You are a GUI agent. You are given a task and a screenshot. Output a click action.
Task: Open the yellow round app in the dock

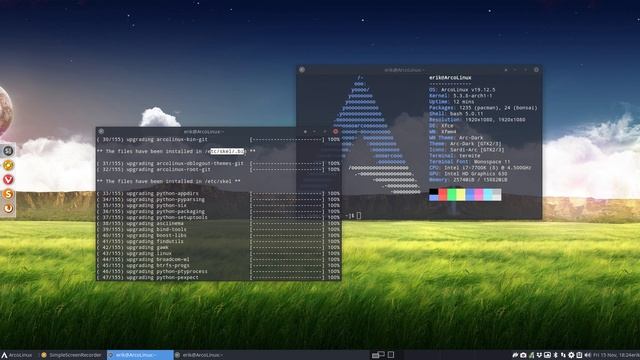pyautogui.click(x=8, y=165)
